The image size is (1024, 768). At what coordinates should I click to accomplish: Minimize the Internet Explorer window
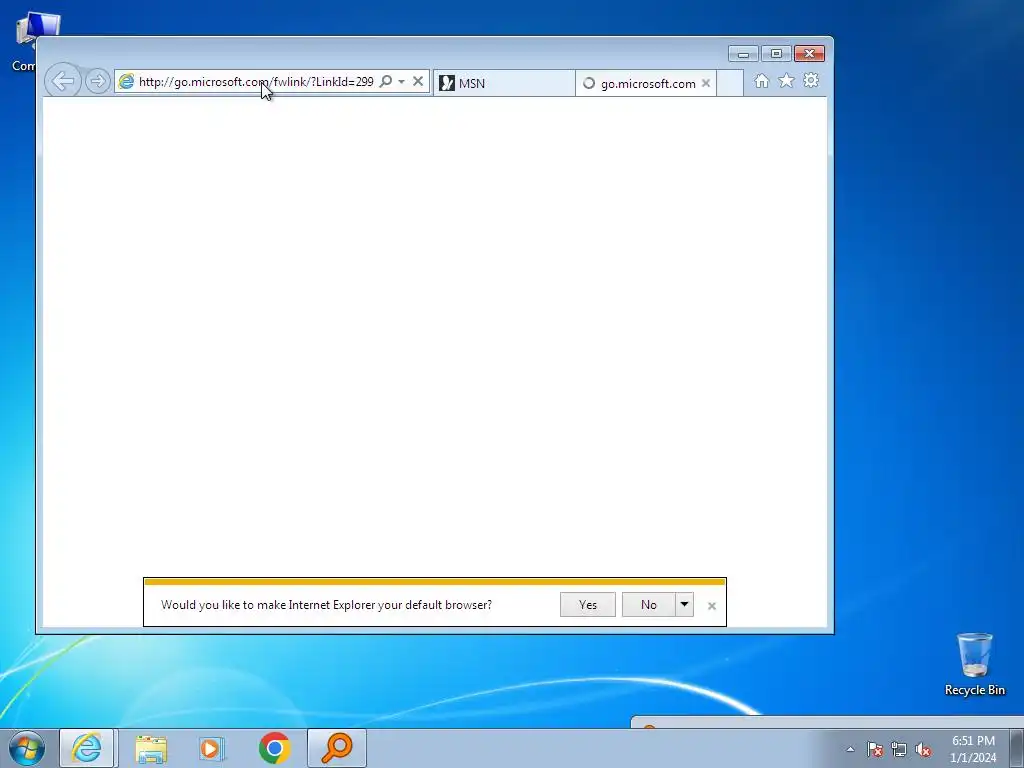(x=743, y=54)
